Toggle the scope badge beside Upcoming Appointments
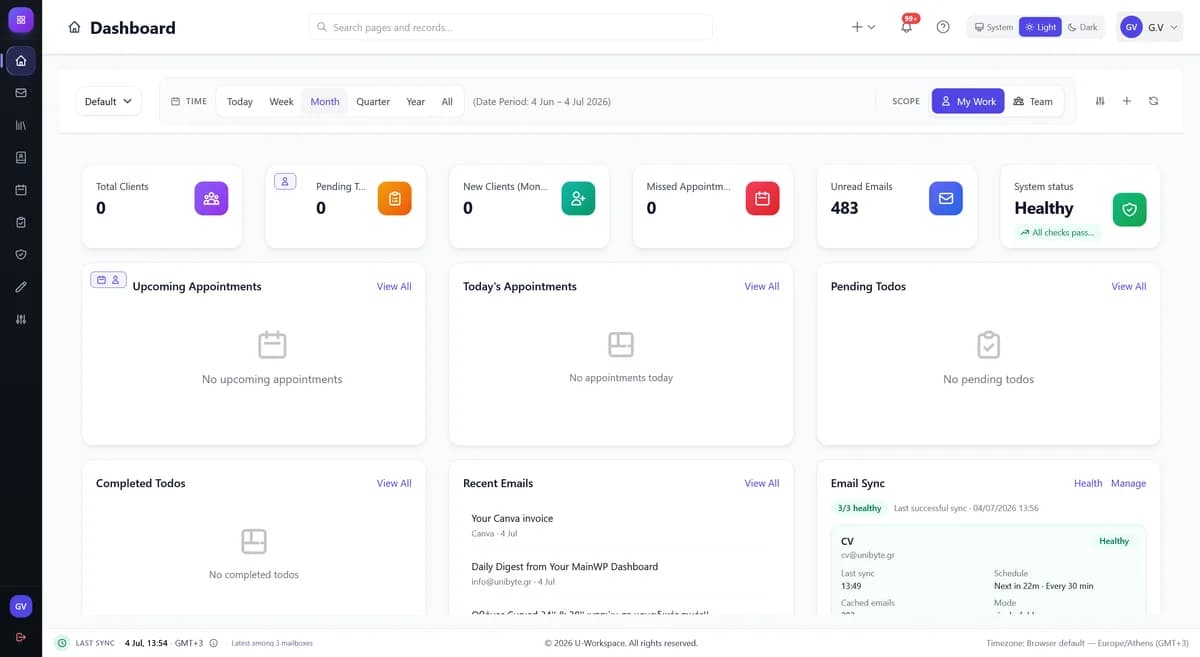1200x657 pixels. (108, 280)
